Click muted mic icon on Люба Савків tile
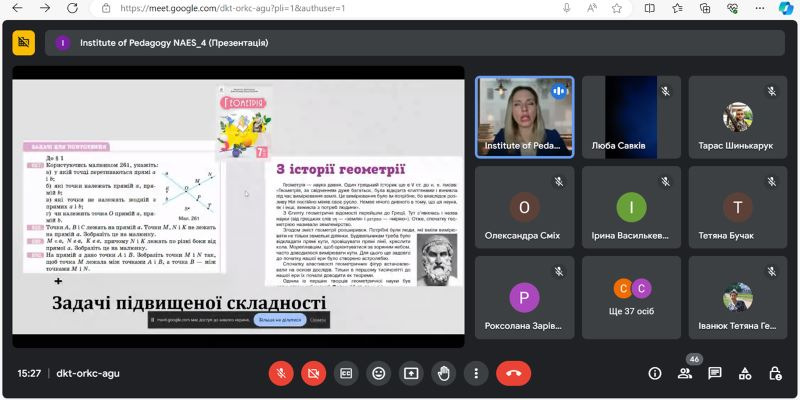The image size is (800, 400). pyautogui.click(x=665, y=91)
